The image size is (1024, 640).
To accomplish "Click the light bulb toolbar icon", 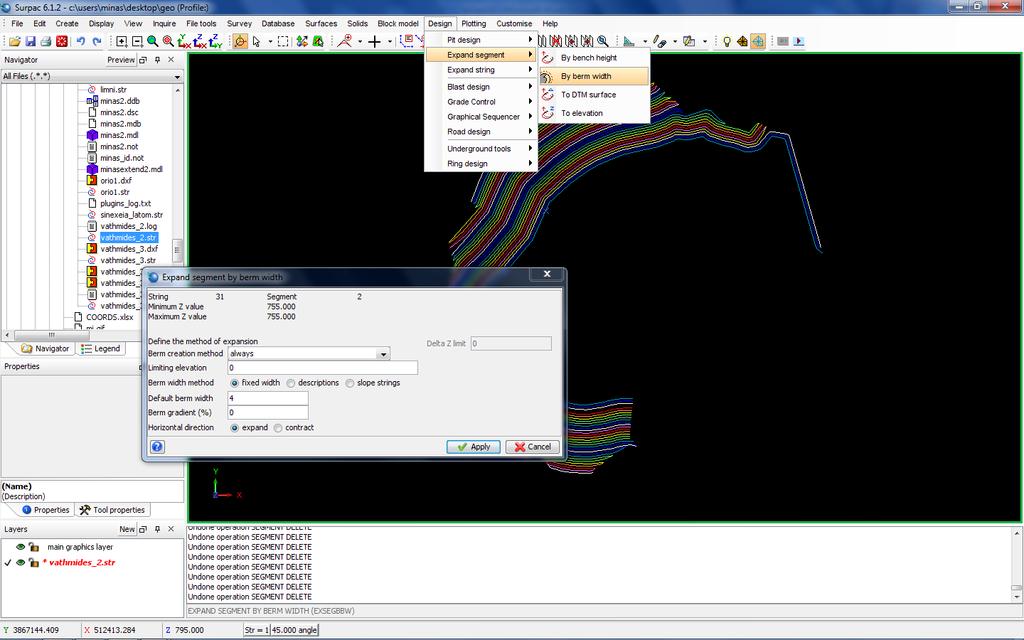I will (x=726, y=41).
